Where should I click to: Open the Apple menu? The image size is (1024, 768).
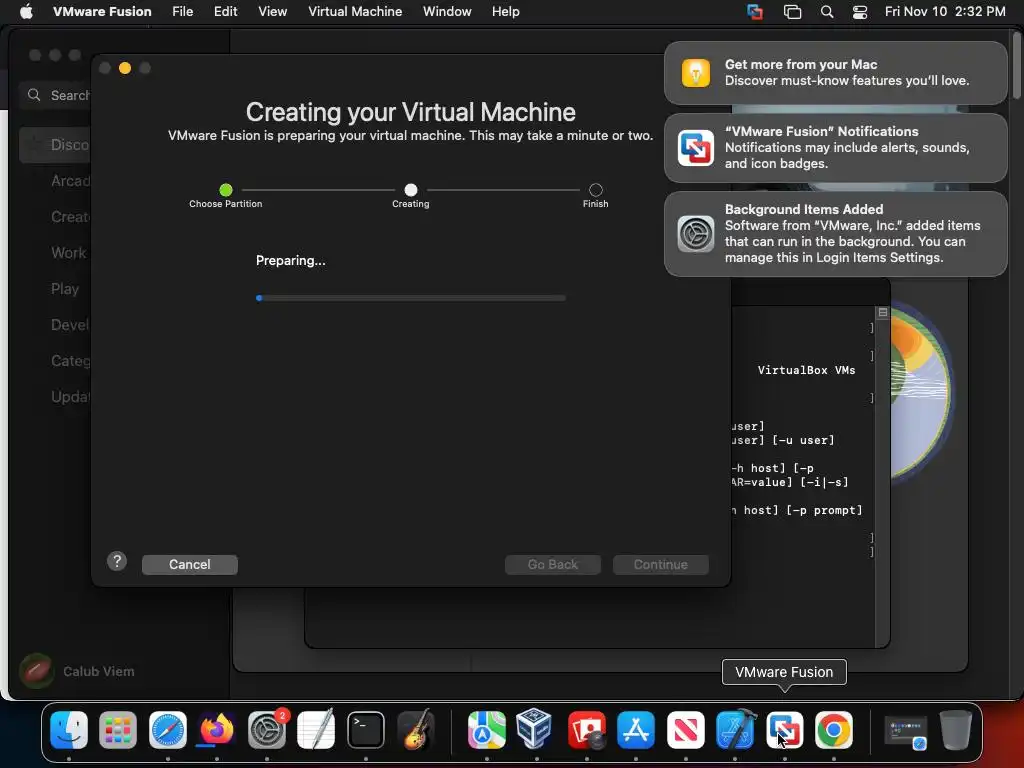(26, 11)
